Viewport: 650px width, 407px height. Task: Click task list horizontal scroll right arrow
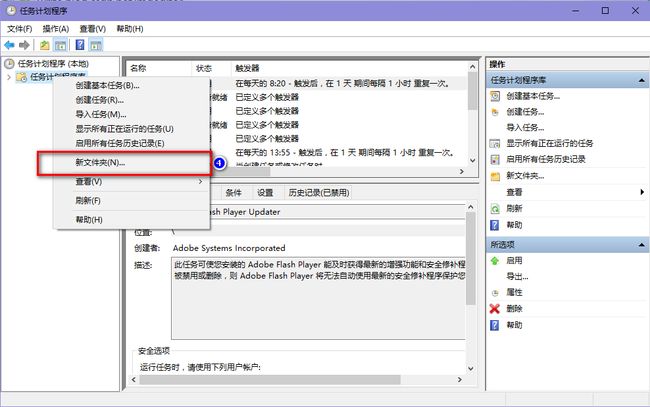pyautogui.click(x=462, y=171)
